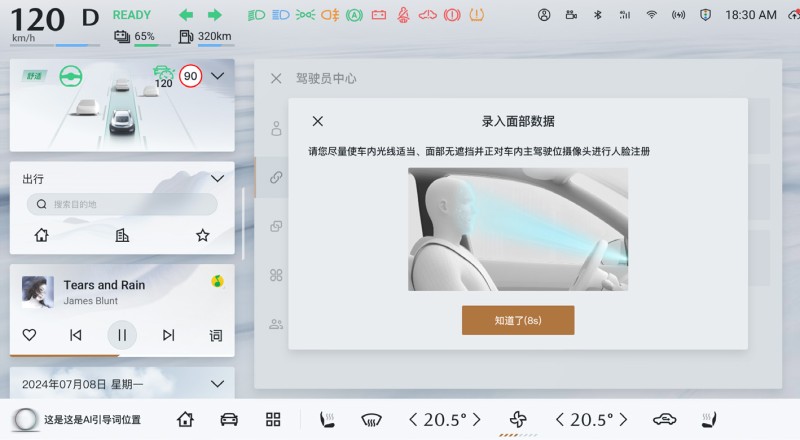Activate the AI voice assistant orb
This screenshot has height=440, width=800.
pyautogui.click(x=25, y=420)
